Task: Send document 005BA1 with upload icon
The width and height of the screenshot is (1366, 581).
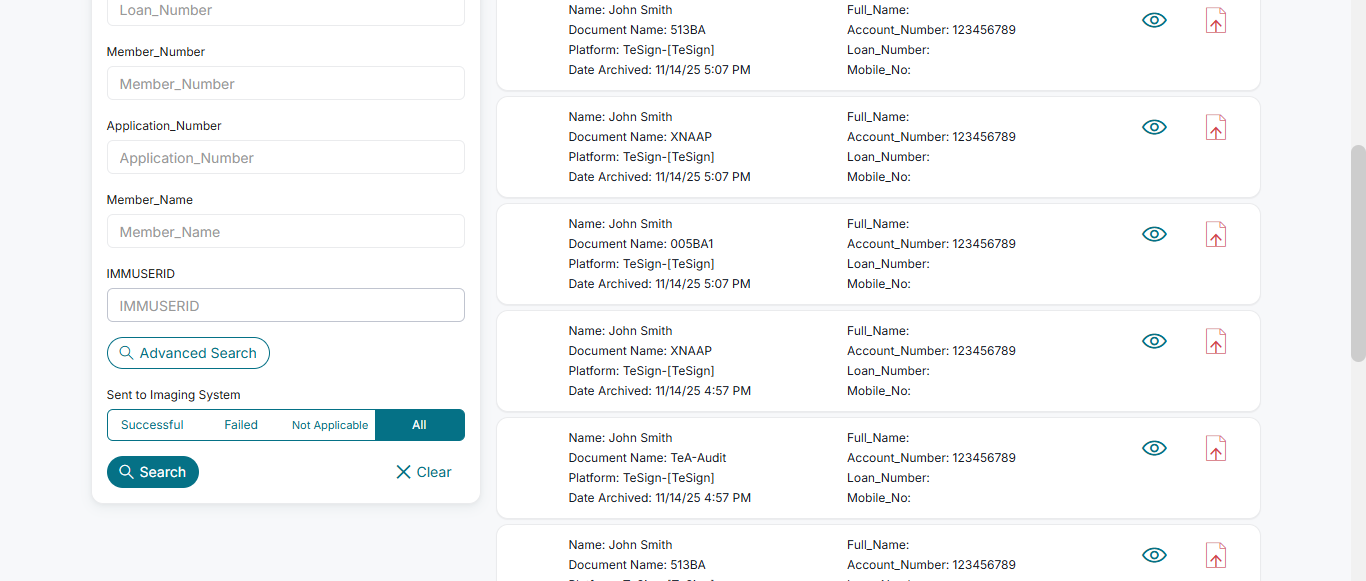Action: pyautogui.click(x=1215, y=234)
